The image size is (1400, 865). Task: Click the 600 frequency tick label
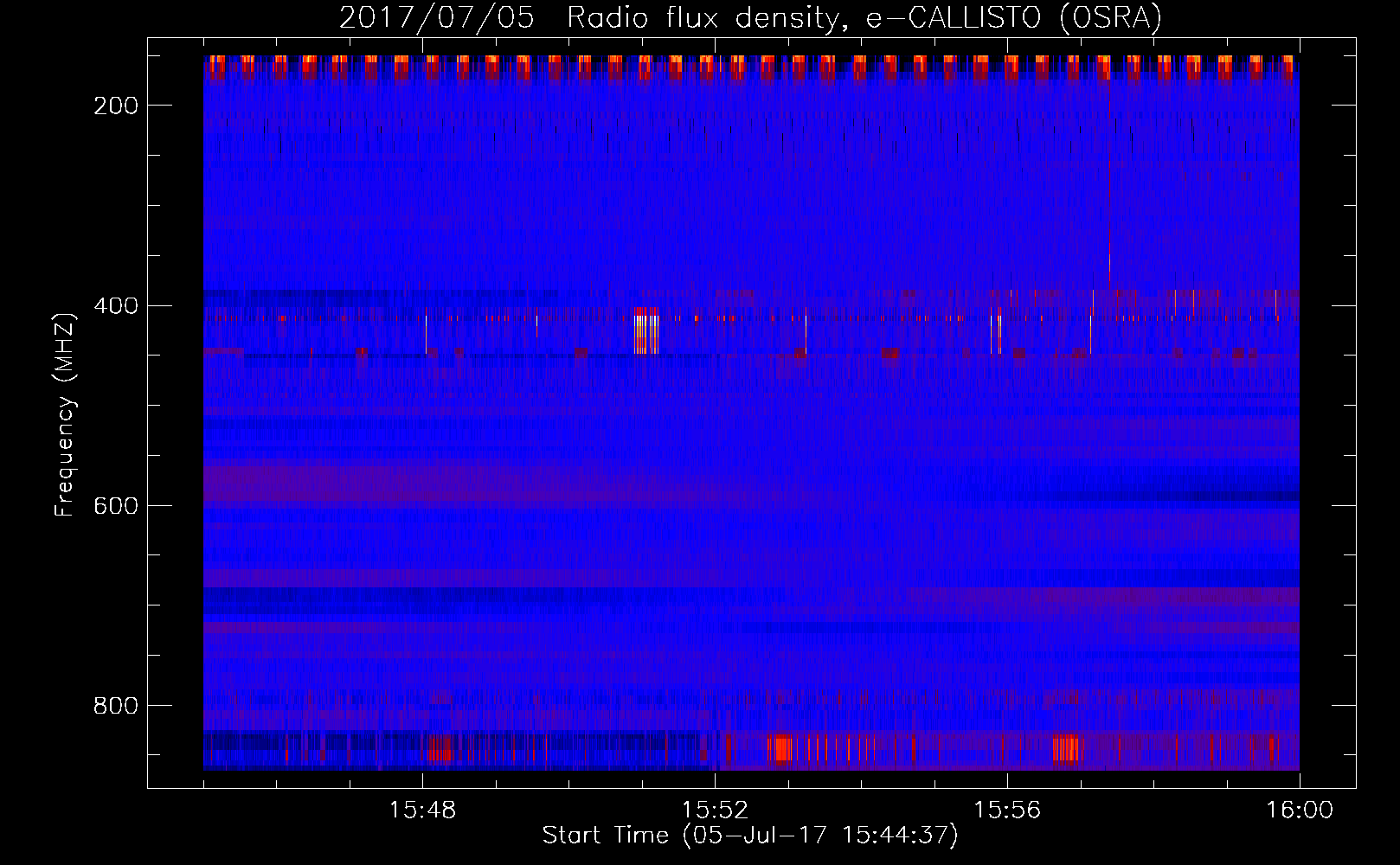coord(116,505)
